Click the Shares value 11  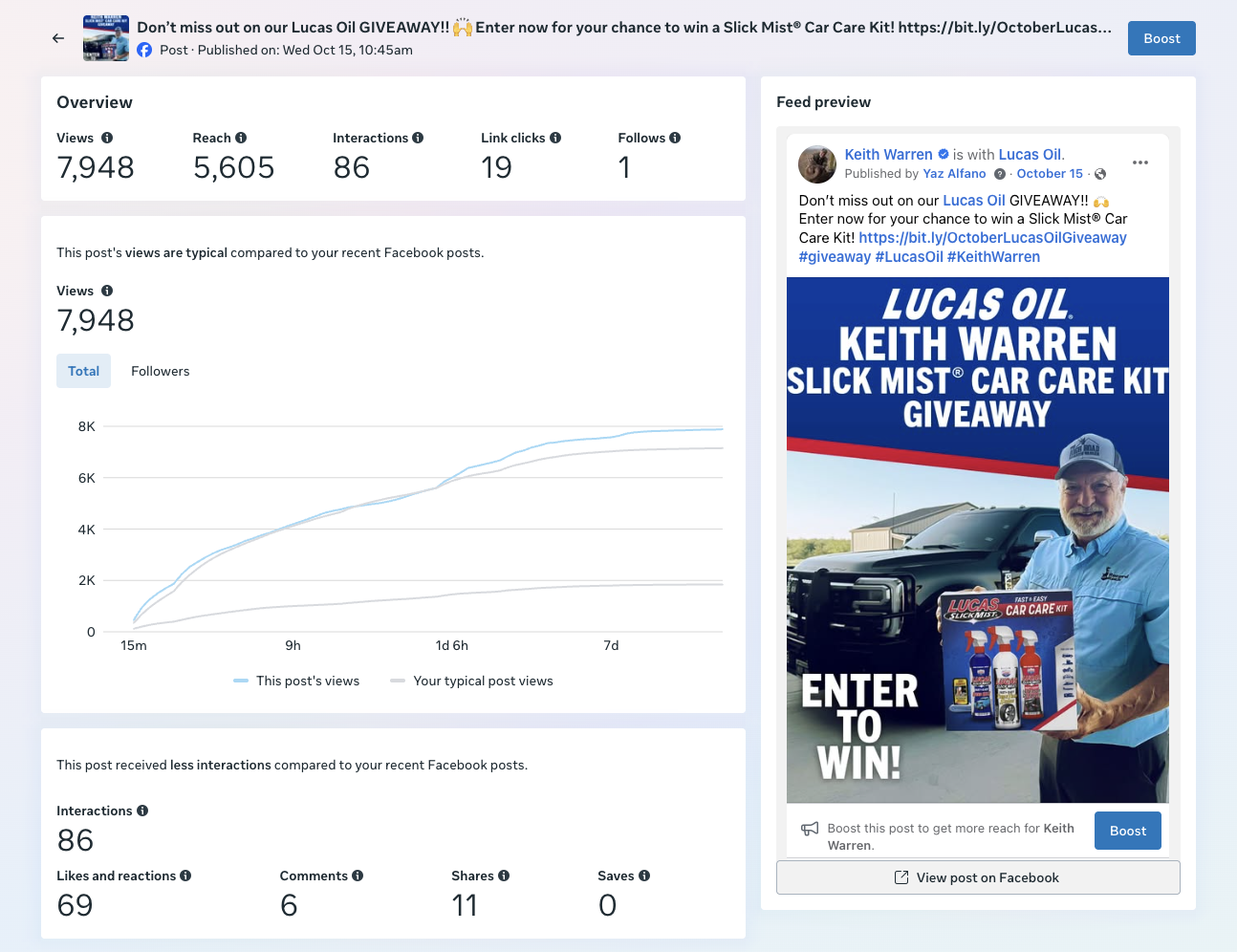(x=465, y=905)
